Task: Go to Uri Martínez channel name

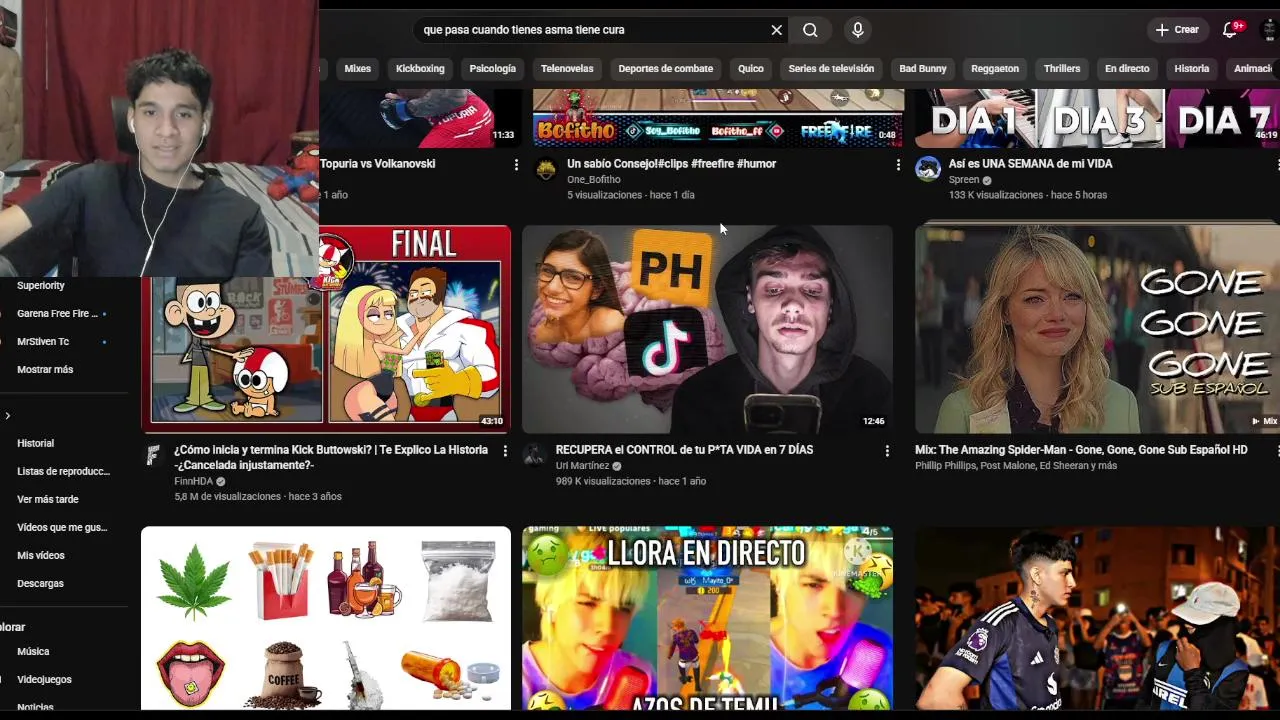Action: coord(582,466)
